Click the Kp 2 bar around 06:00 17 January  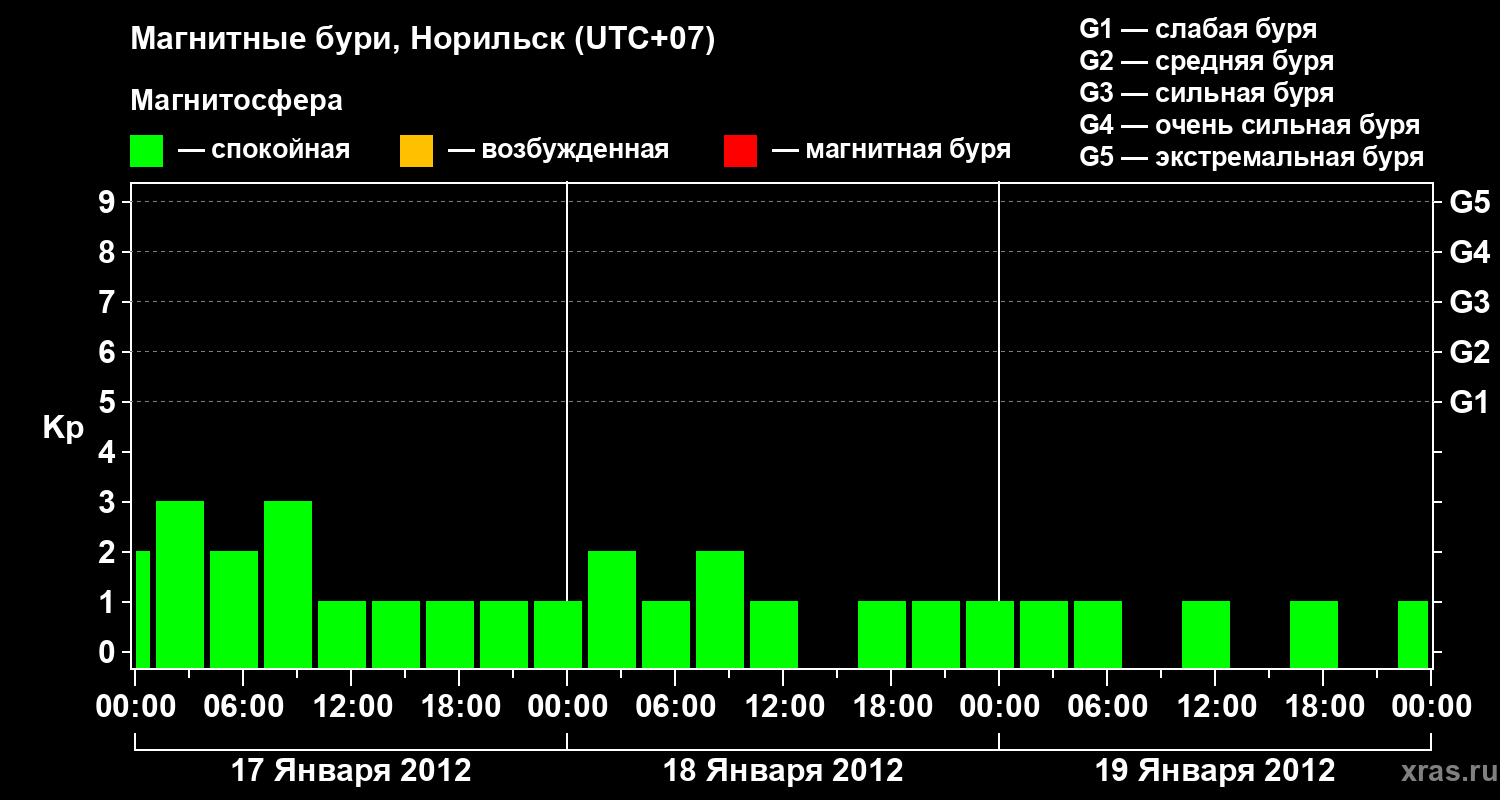pos(234,609)
